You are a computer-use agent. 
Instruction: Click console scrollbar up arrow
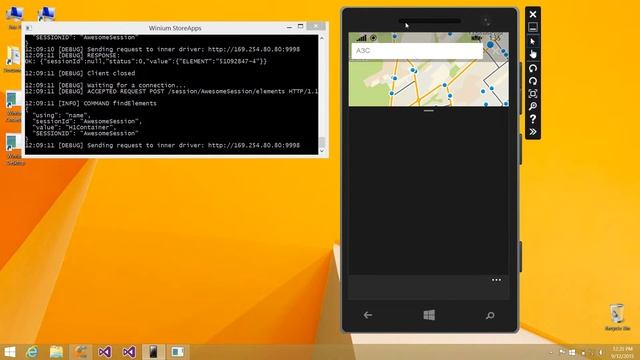coord(322,38)
